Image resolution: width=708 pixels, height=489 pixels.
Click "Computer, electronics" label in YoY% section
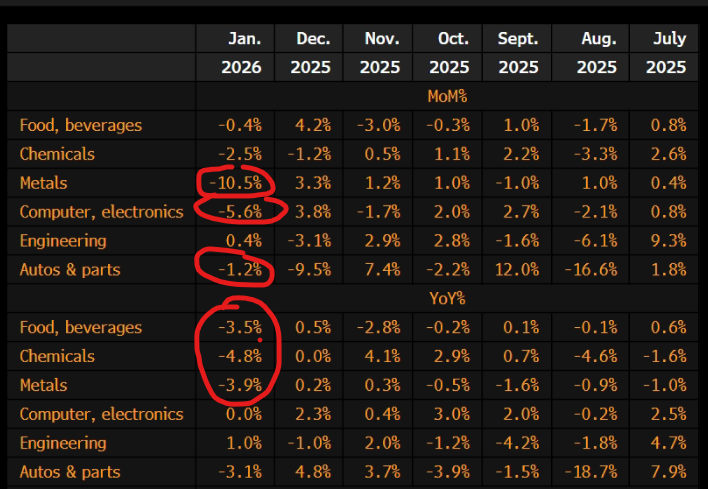102,414
